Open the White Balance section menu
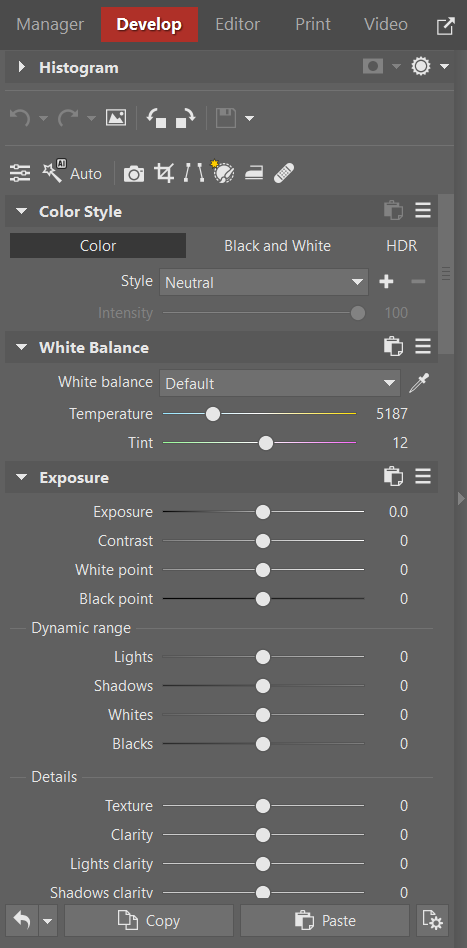Image resolution: width=467 pixels, height=948 pixels. (x=423, y=346)
